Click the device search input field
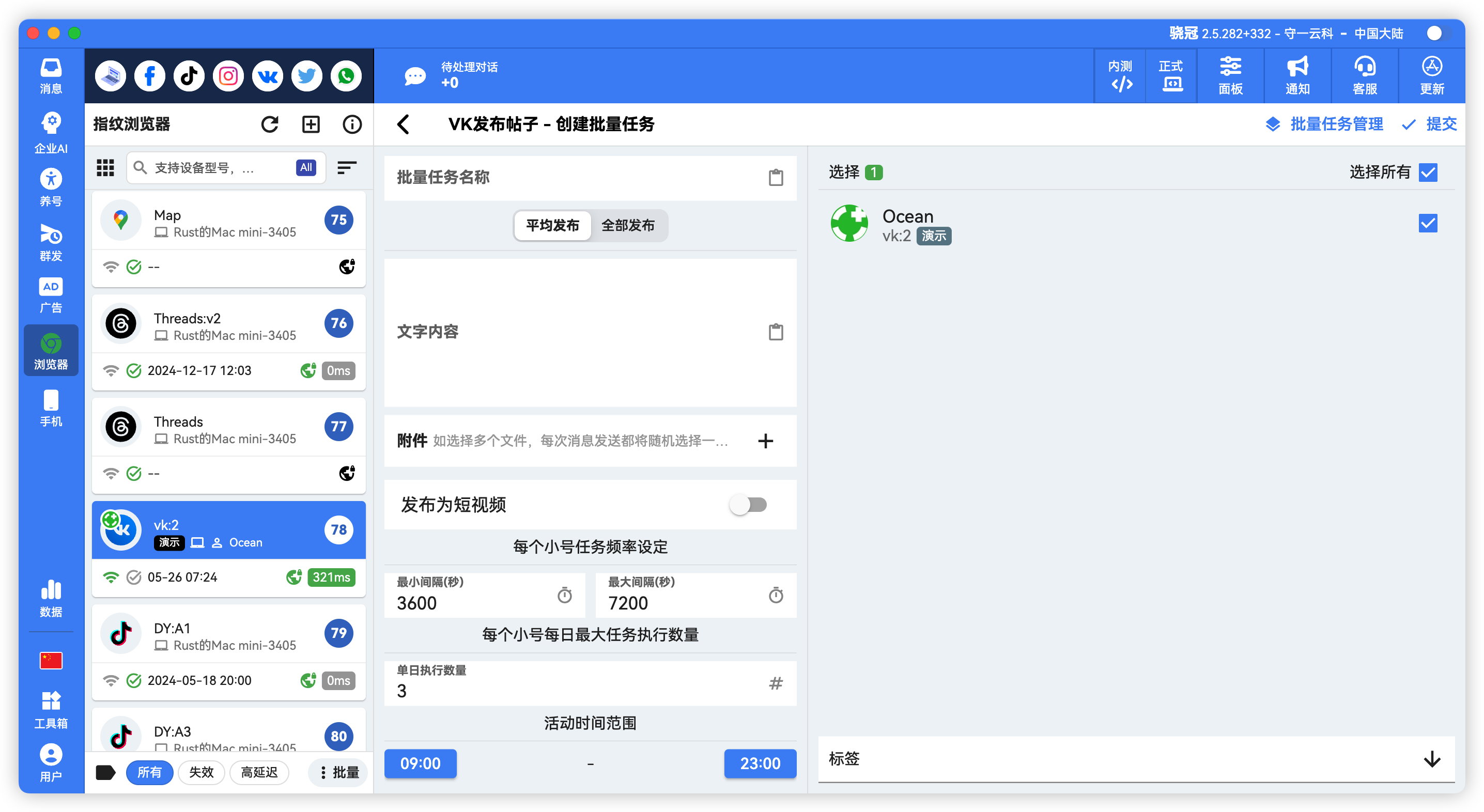Screen dimensions: 1484x812 pyautogui.click(x=219, y=167)
